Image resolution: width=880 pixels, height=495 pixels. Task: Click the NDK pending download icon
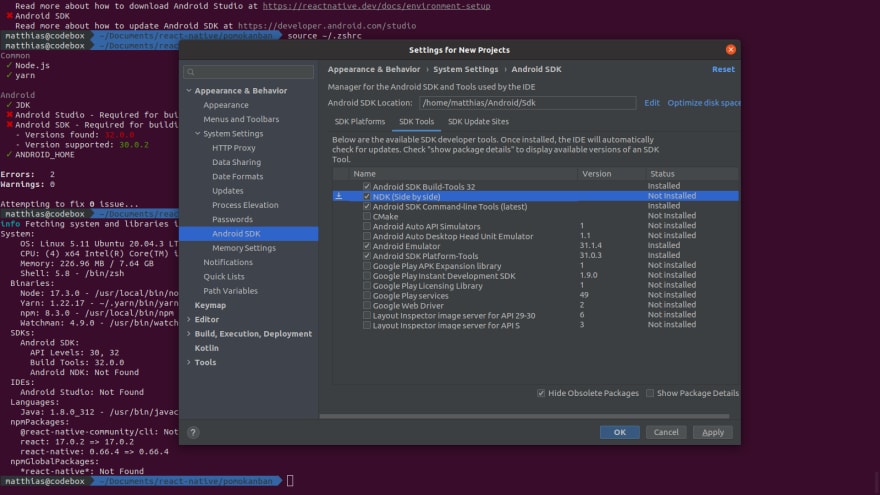(x=338, y=196)
